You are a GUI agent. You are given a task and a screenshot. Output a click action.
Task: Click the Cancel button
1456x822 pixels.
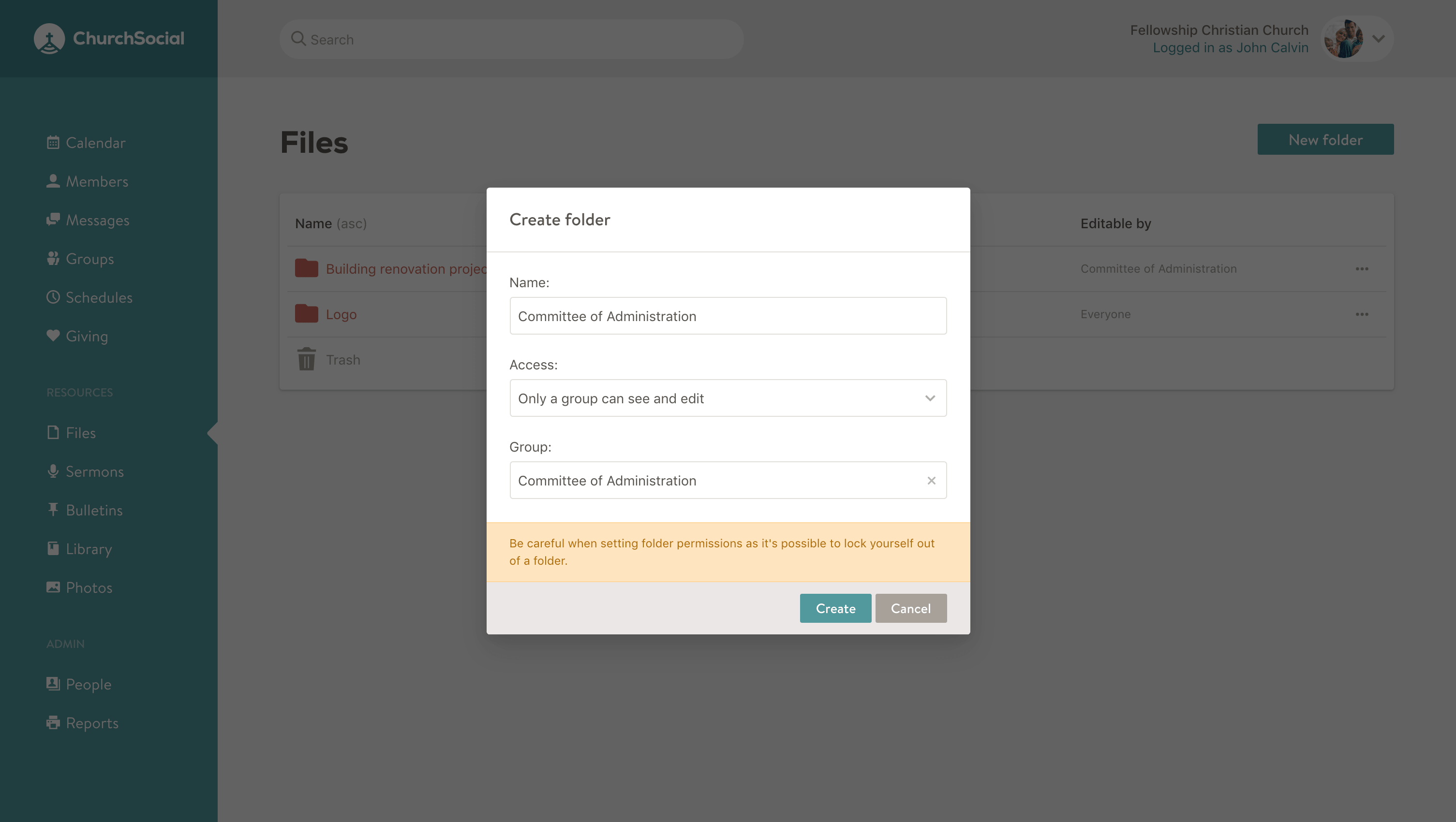pyautogui.click(x=910, y=608)
